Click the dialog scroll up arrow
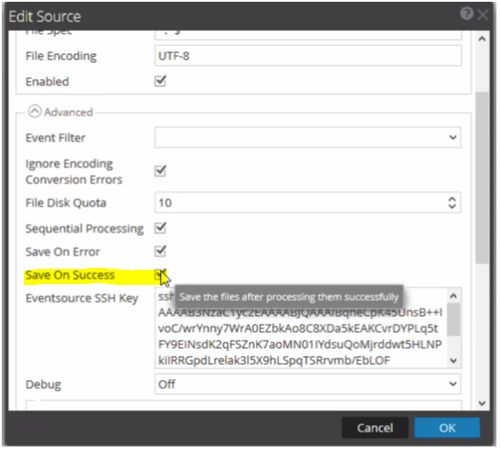 coord(482,39)
